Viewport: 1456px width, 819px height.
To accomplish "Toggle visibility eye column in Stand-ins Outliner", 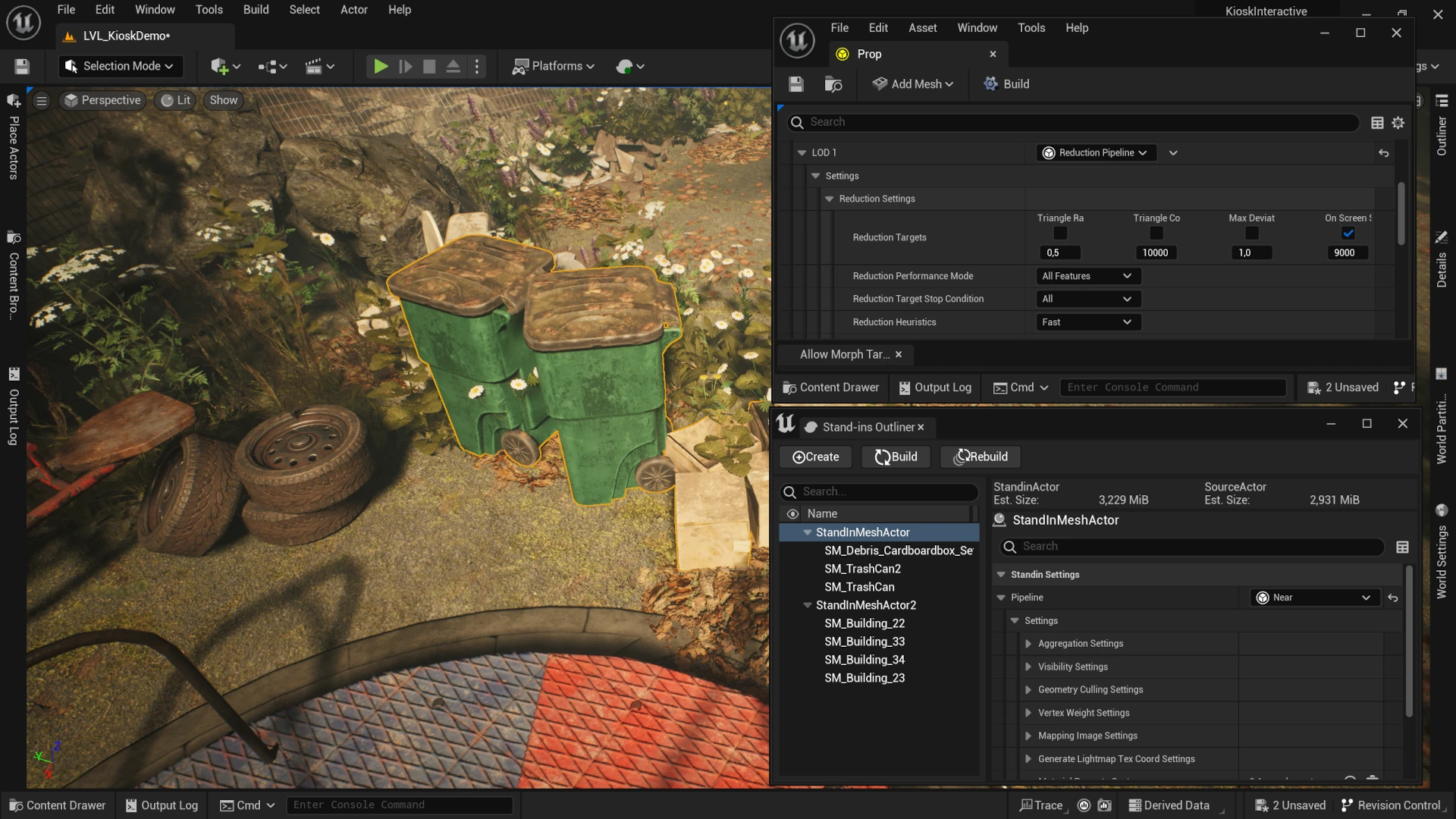I will point(792,514).
